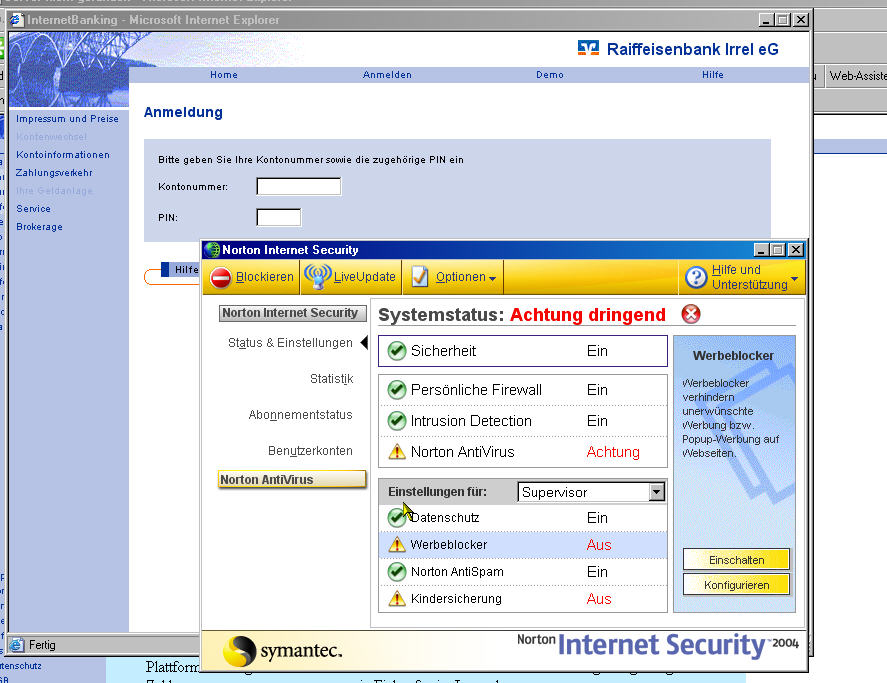The height and width of the screenshot is (683, 887).
Task: Click the Kontonummer input field
Action: click(299, 186)
